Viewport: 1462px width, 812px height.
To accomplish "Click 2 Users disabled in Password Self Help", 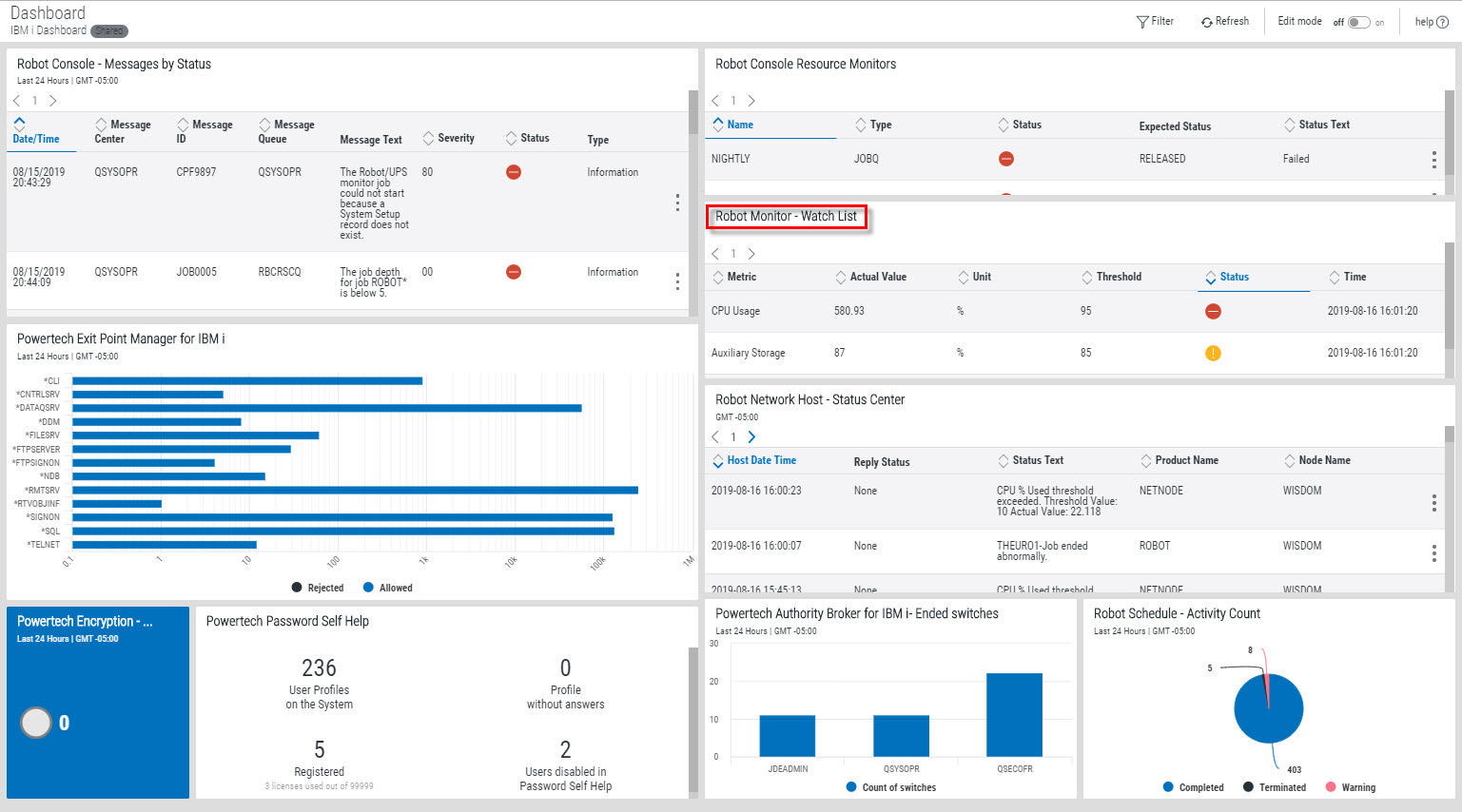I will 565,764.
